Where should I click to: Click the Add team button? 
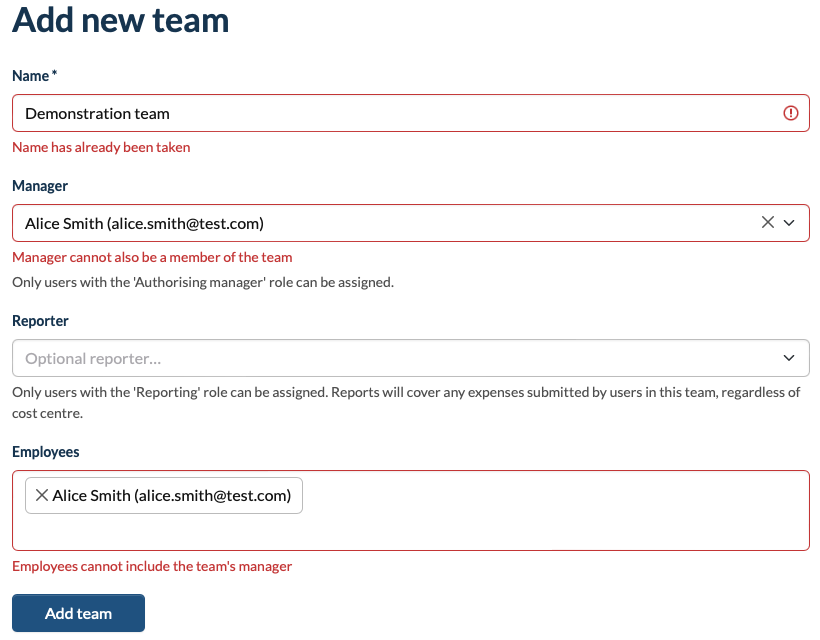pos(78,613)
